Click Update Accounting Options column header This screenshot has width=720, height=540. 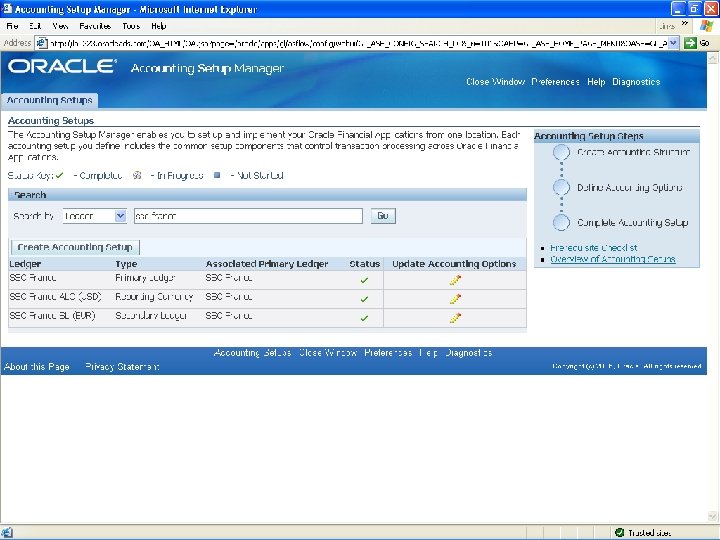coord(454,264)
